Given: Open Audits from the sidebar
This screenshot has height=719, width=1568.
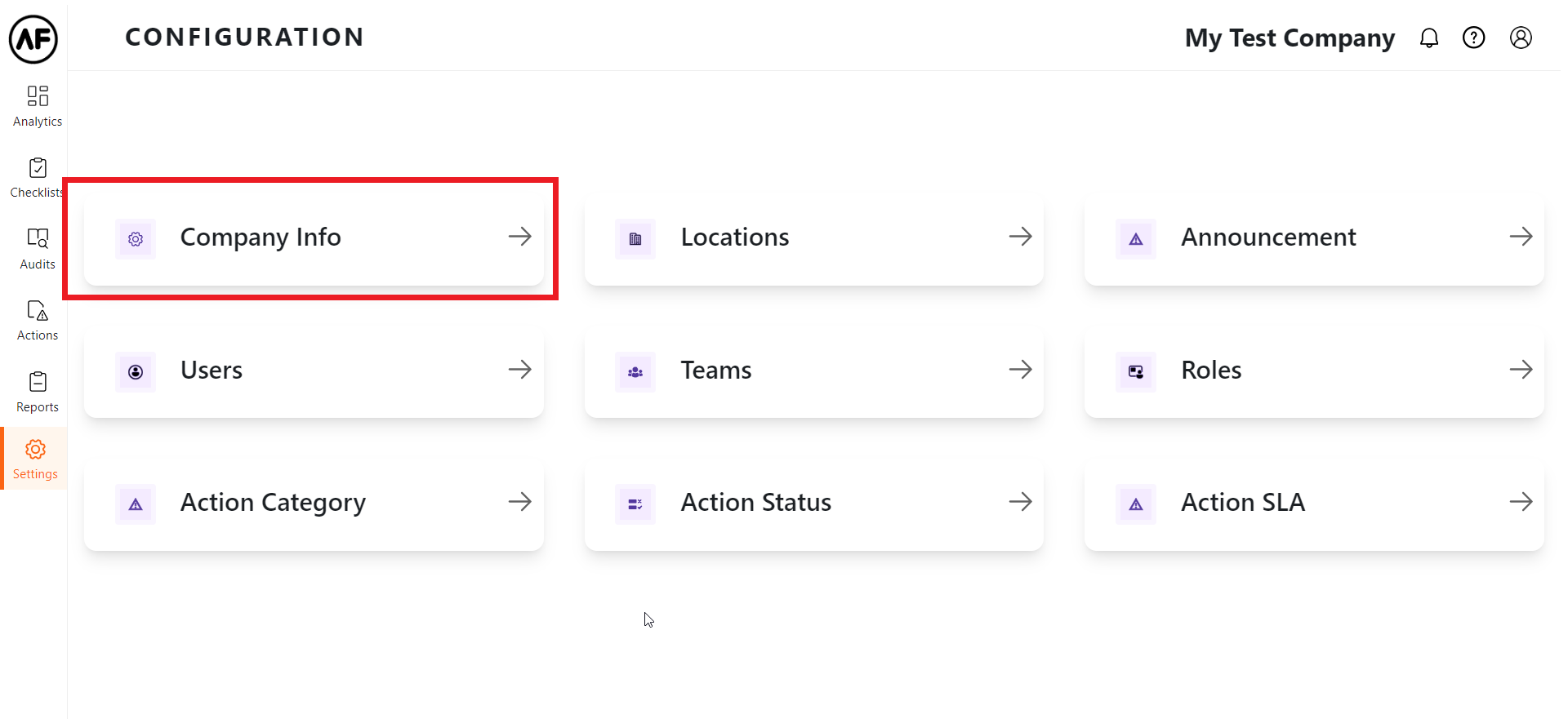Looking at the screenshot, I should [x=38, y=248].
